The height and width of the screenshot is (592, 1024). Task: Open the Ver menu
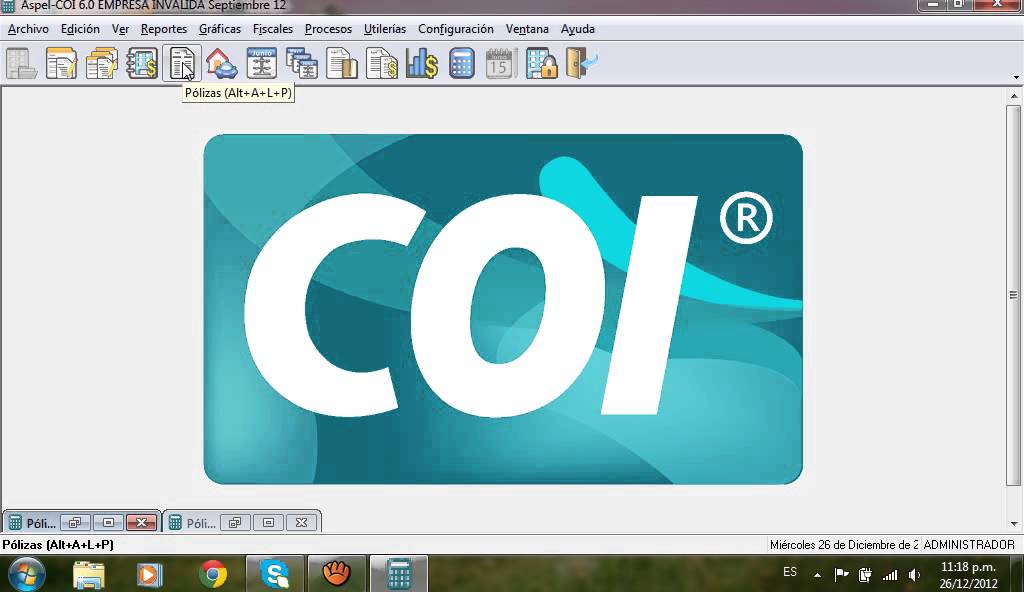pyautogui.click(x=120, y=29)
